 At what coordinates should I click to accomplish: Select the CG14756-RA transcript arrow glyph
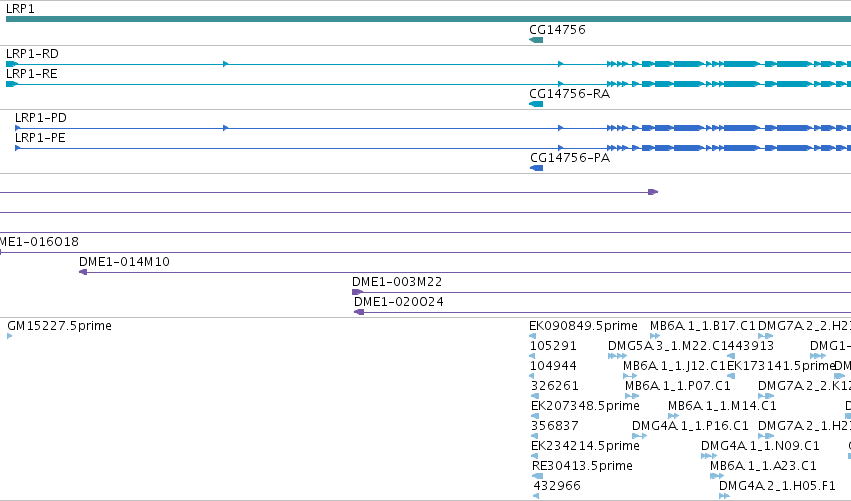tap(536, 104)
